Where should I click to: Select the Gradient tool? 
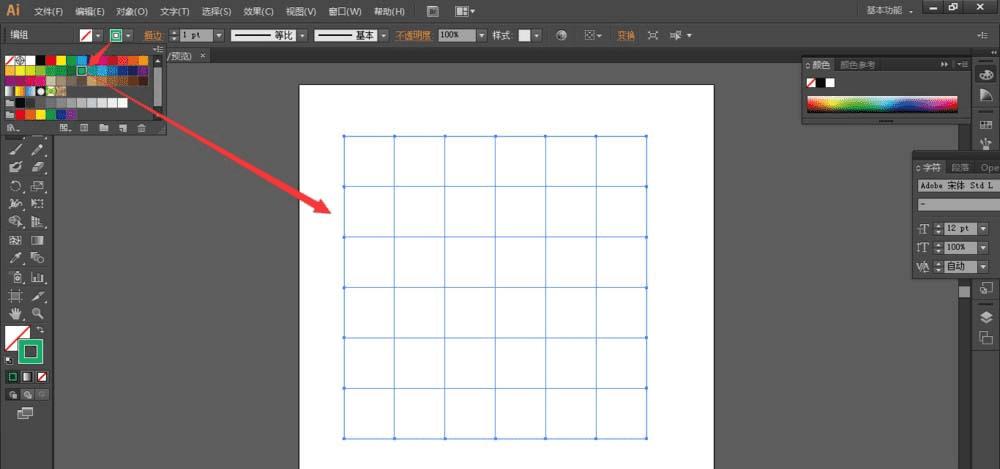coord(38,241)
